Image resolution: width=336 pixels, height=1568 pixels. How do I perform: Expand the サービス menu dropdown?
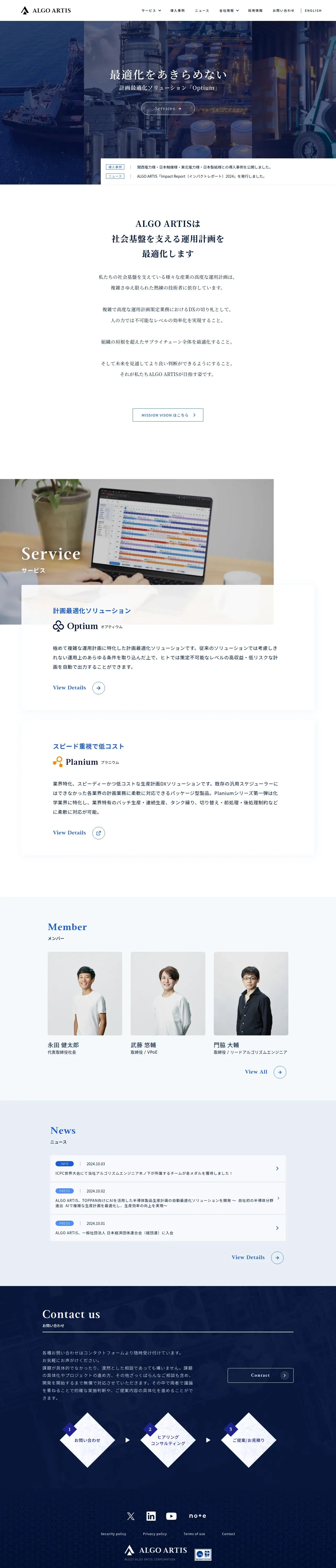(x=151, y=10)
